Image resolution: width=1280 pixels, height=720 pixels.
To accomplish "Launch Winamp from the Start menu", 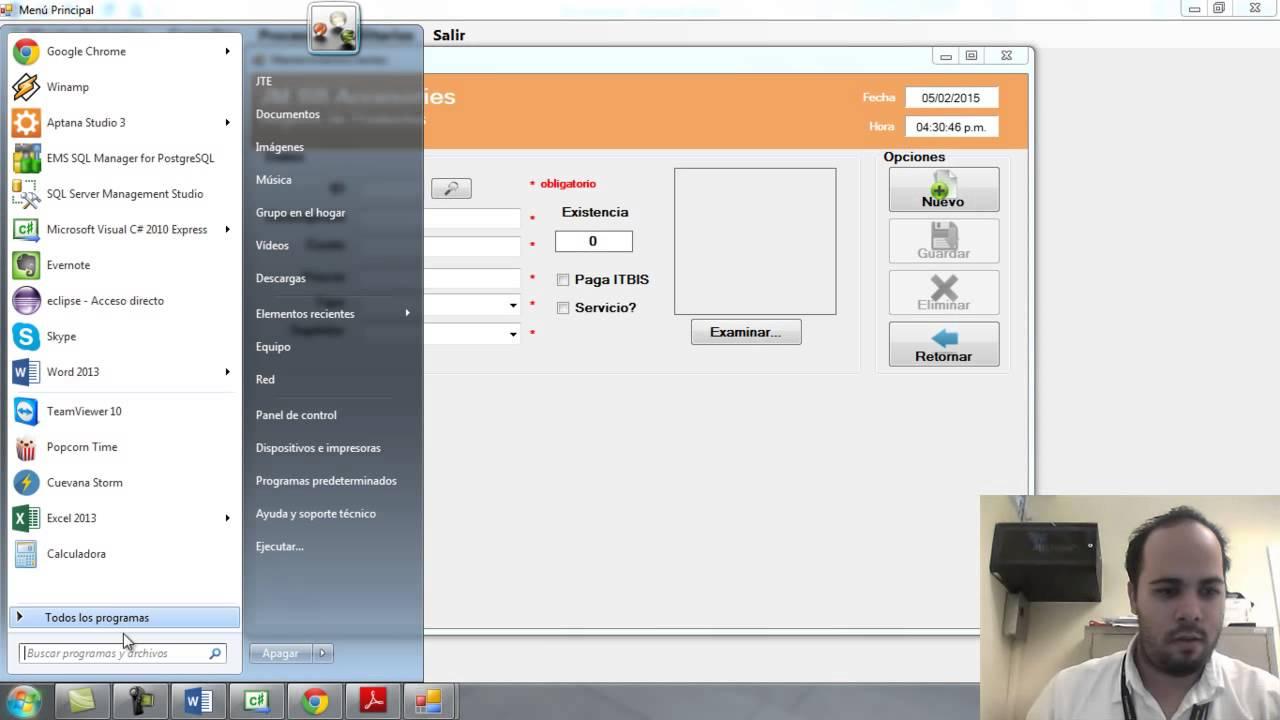I will tap(67, 87).
